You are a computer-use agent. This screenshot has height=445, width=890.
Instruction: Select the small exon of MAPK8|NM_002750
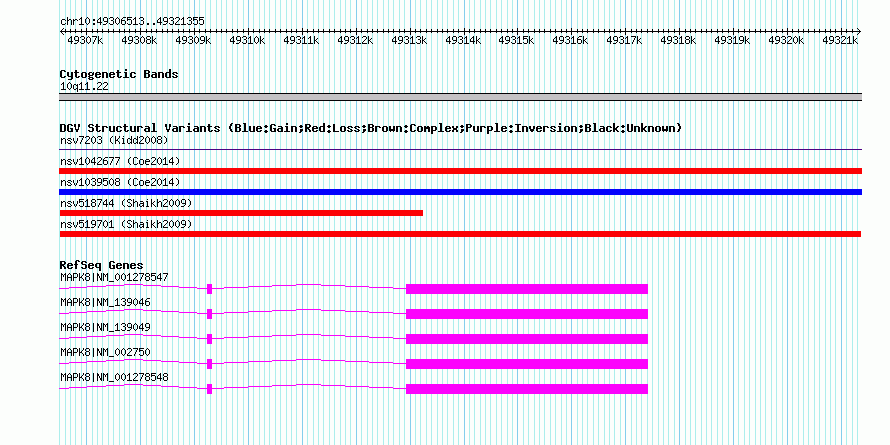click(209, 364)
